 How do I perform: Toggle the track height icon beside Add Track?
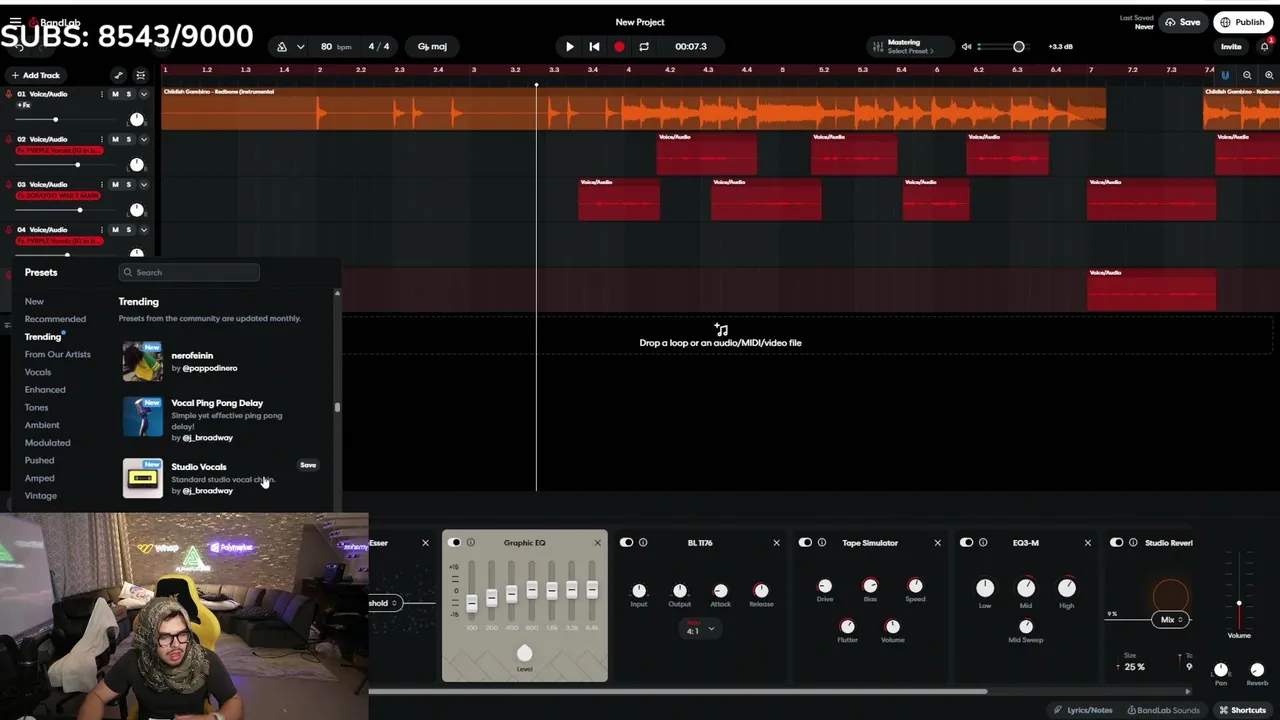[x=140, y=75]
